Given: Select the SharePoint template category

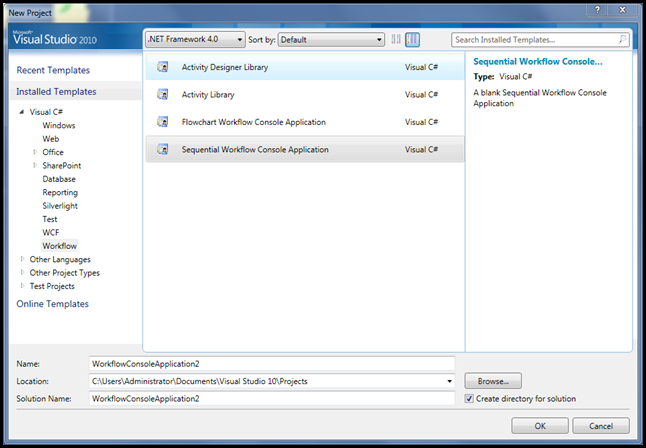Looking at the screenshot, I should tap(62, 166).
